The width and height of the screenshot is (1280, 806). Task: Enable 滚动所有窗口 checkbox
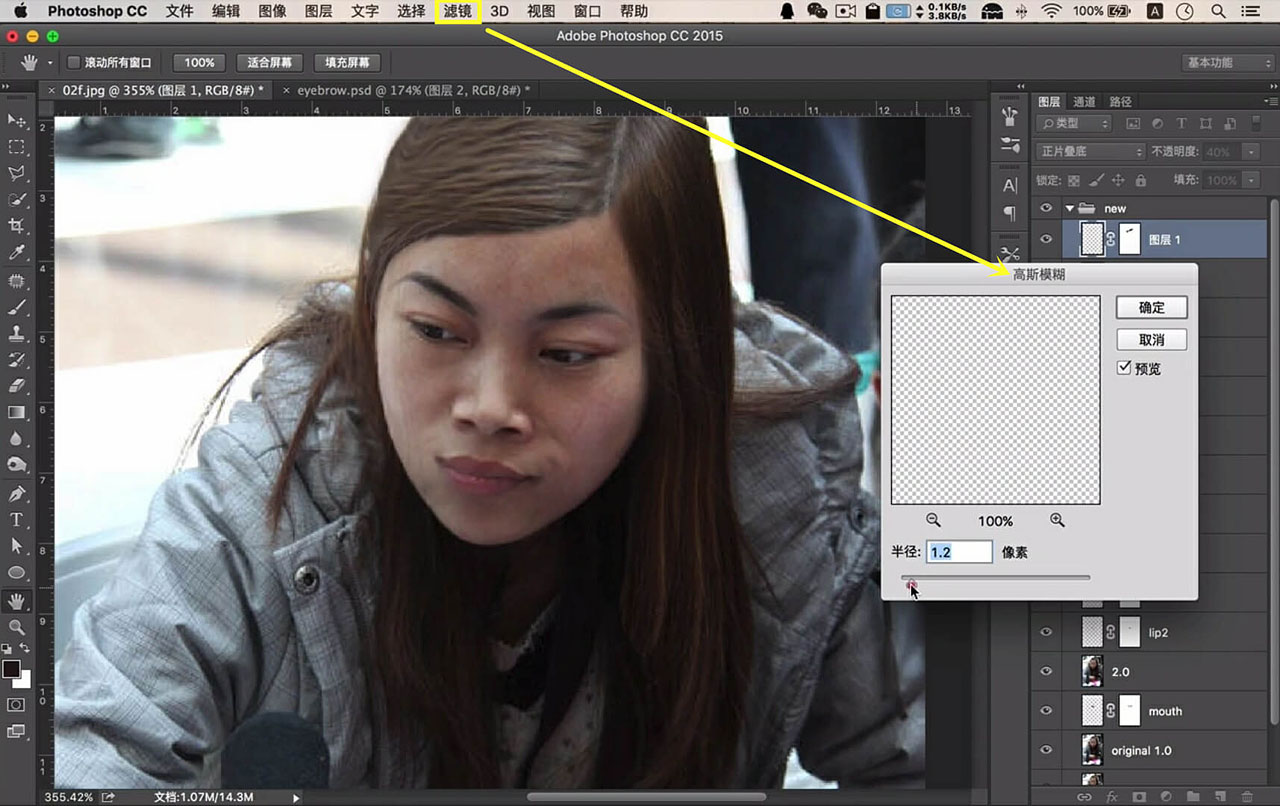coord(73,62)
